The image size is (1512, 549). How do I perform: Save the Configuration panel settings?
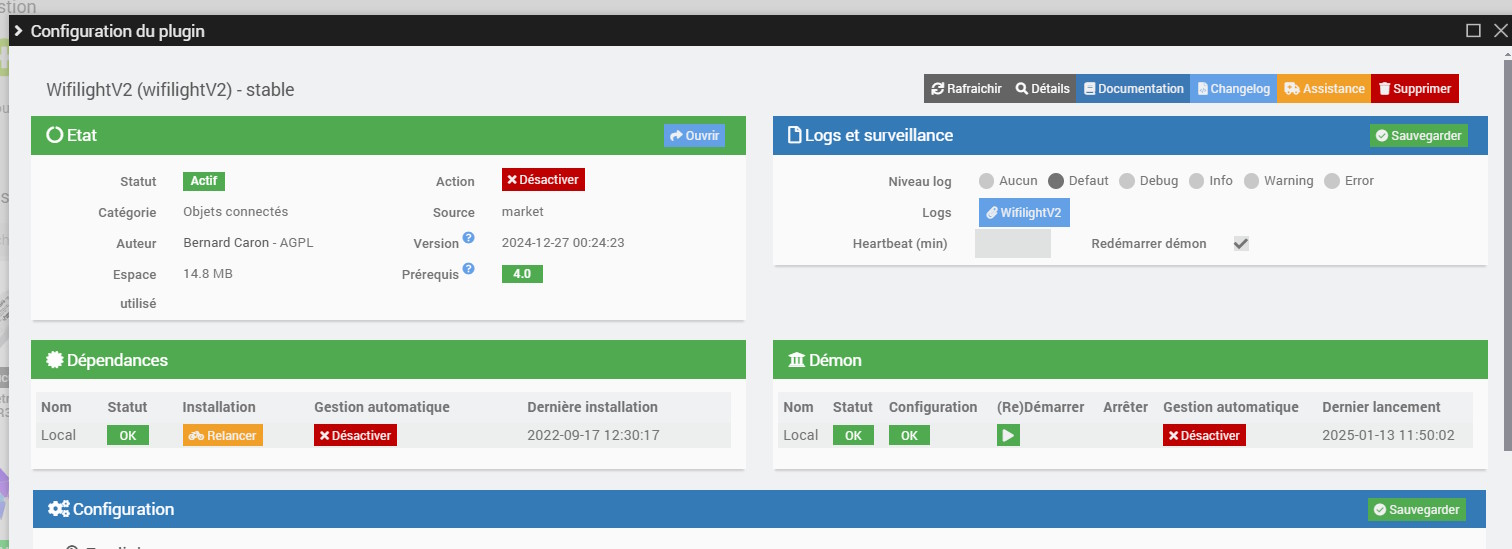click(1417, 509)
